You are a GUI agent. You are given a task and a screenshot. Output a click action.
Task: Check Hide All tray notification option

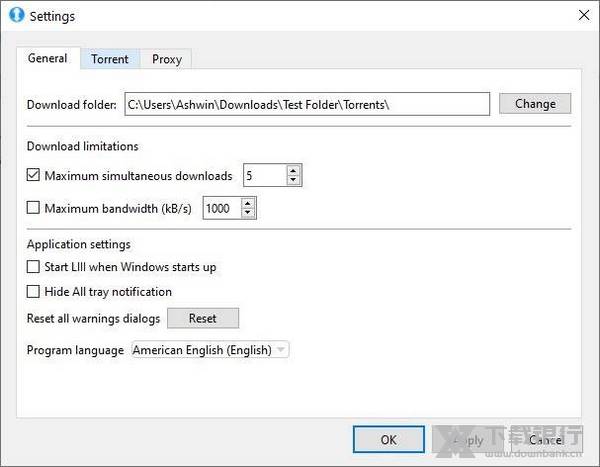coord(33,292)
